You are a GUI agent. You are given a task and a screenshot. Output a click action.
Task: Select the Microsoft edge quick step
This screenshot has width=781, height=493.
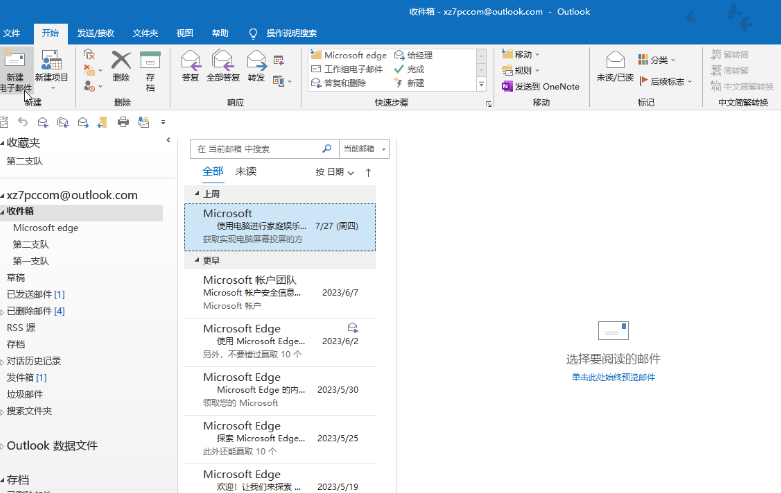click(349, 55)
